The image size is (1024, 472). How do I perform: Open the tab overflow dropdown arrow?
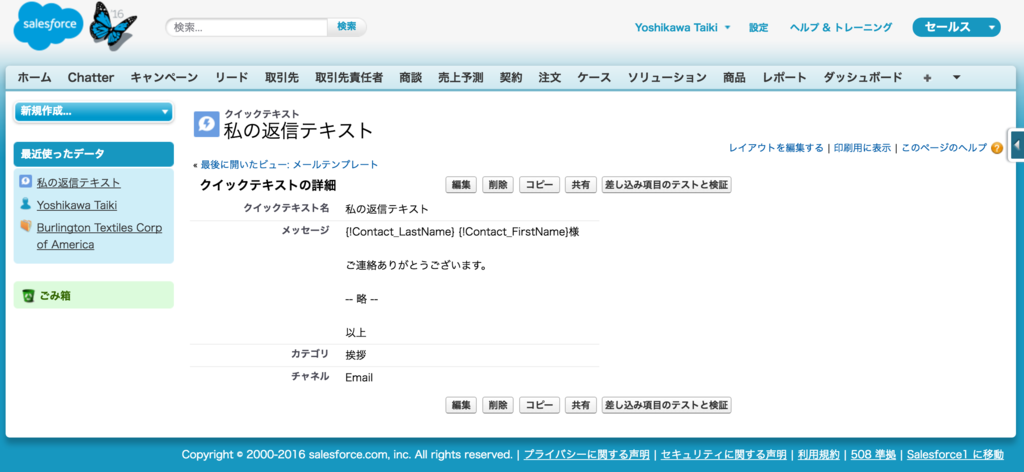tap(957, 78)
